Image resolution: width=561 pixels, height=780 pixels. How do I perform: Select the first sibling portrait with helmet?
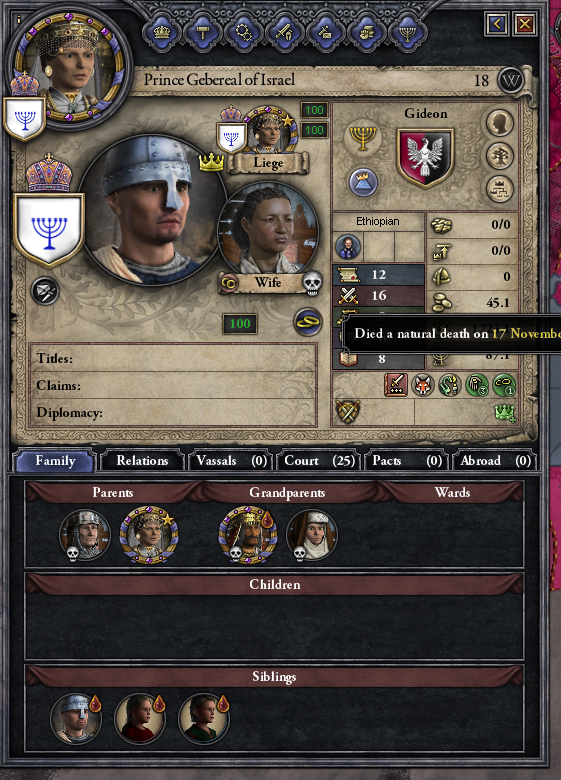76,718
